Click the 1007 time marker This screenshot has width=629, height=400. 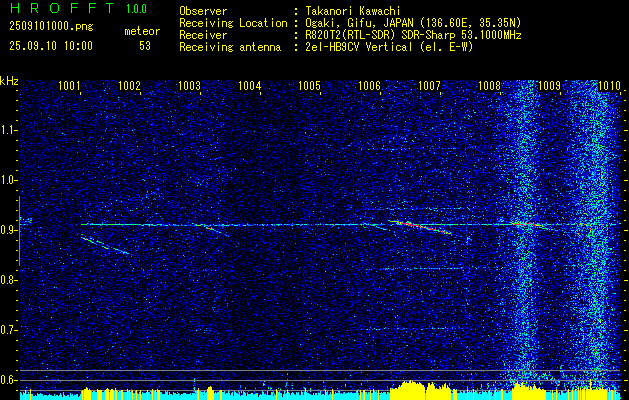click(429, 85)
